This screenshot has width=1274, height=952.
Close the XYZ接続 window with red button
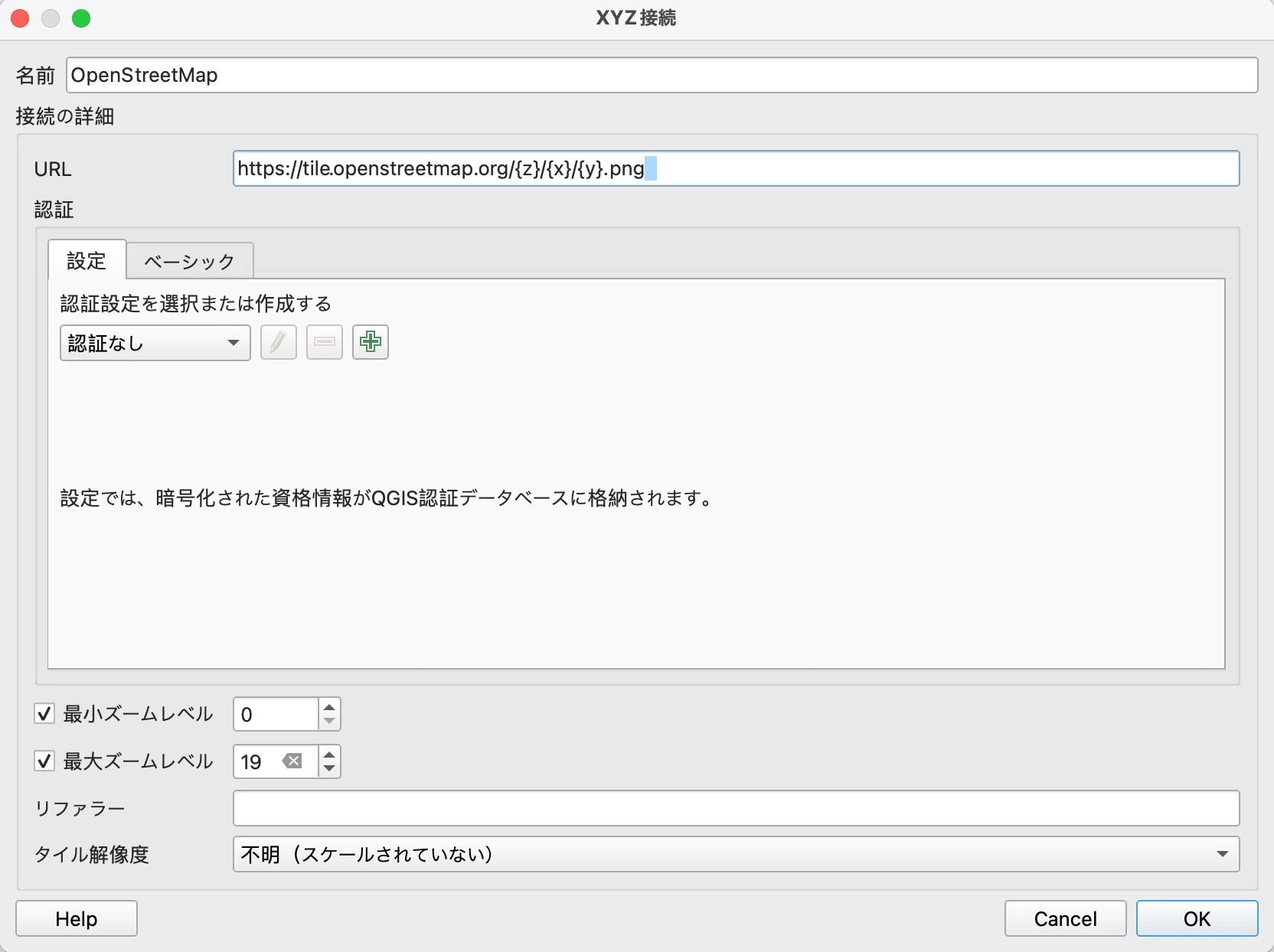click(20, 18)
